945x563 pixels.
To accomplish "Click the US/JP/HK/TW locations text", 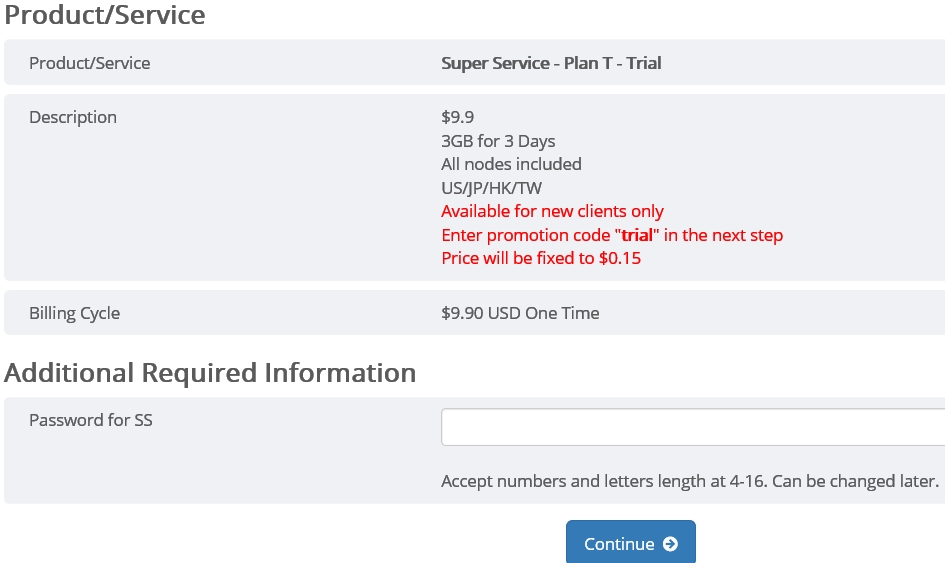I will pyautogui.click(x=491, y=188).
